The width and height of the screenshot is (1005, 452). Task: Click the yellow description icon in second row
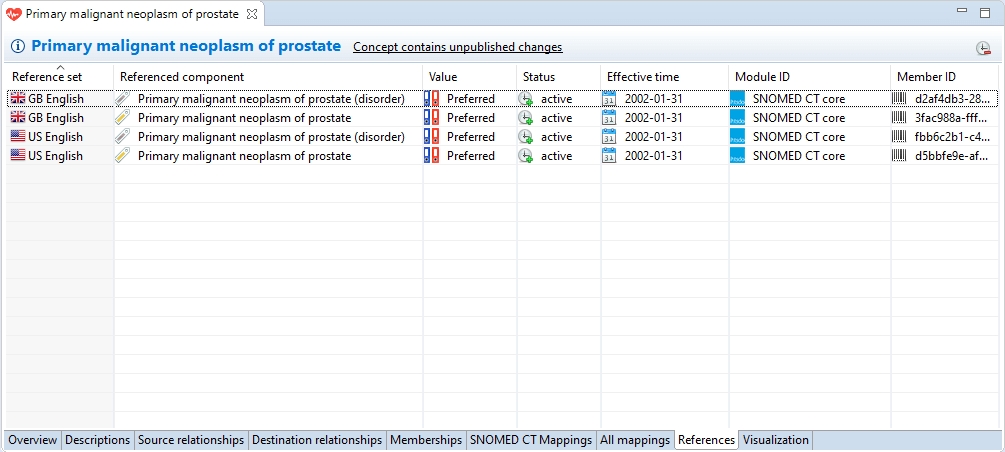click(123, 118)
